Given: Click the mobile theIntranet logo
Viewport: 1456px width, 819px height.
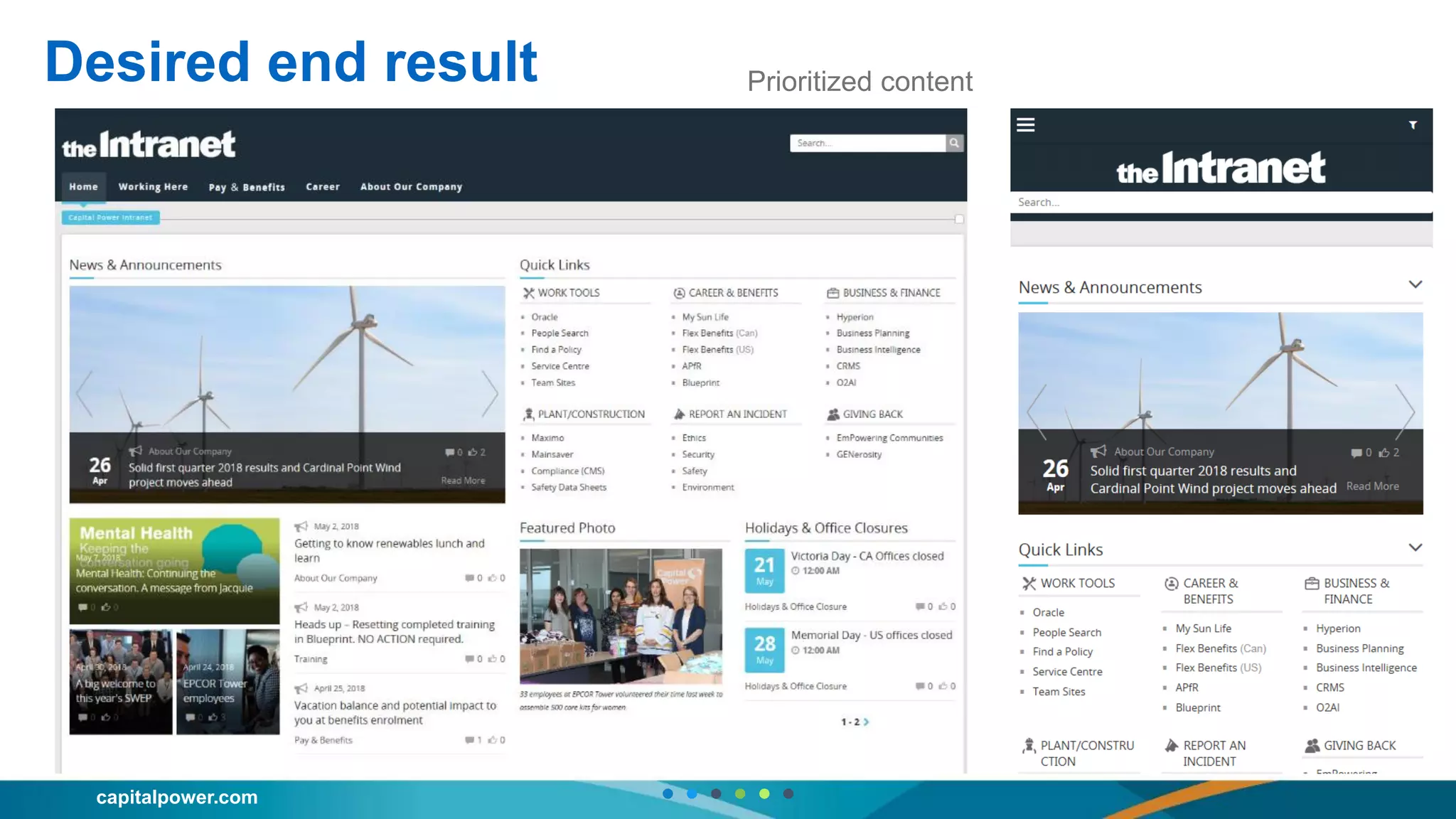Looking at the screenshot, I should point(1221,168).
